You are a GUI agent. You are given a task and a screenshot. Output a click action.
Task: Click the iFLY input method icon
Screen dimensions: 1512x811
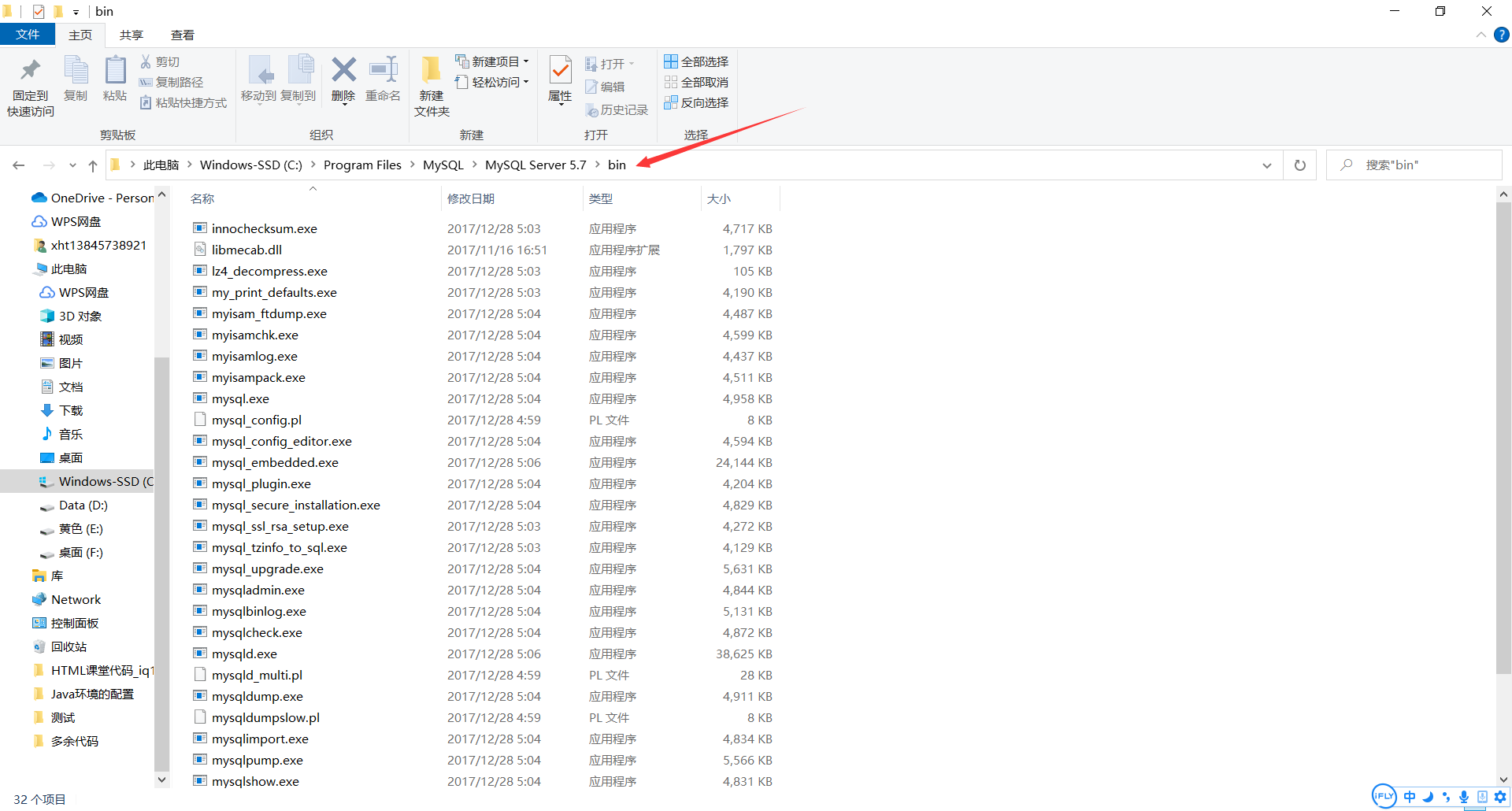pyautogui.click(x=1384, y=796)
